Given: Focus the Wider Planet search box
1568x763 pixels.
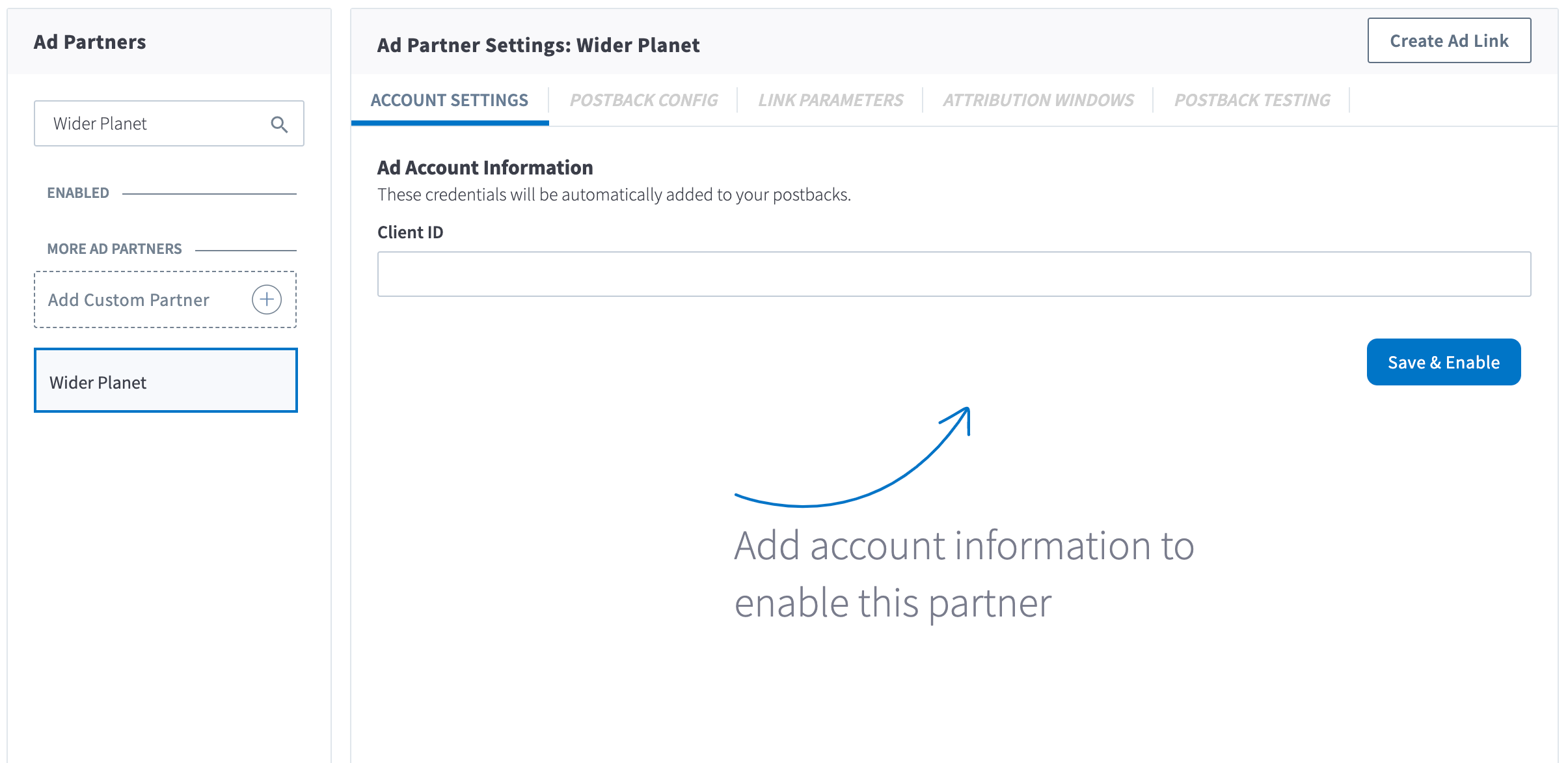Looking at the screenshot, I should (153, 124).
